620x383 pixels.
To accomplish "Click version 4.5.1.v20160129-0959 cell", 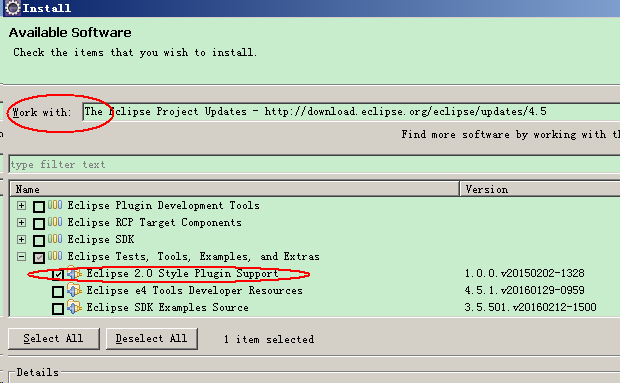I will click(x=524, y=290).
